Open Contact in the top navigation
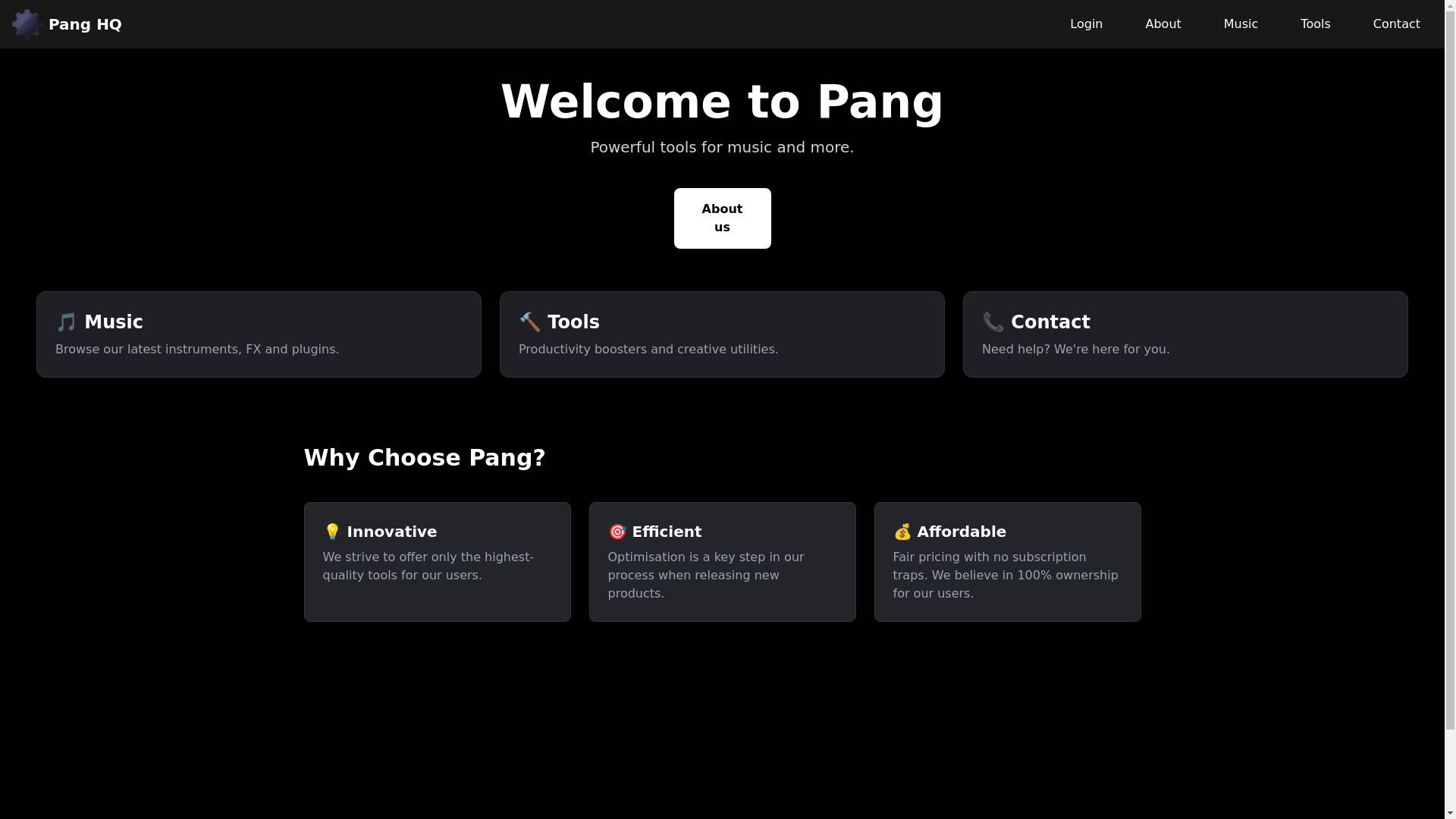The width and height of the screenshot is (1456, 819). click(x=1396, y=24)
